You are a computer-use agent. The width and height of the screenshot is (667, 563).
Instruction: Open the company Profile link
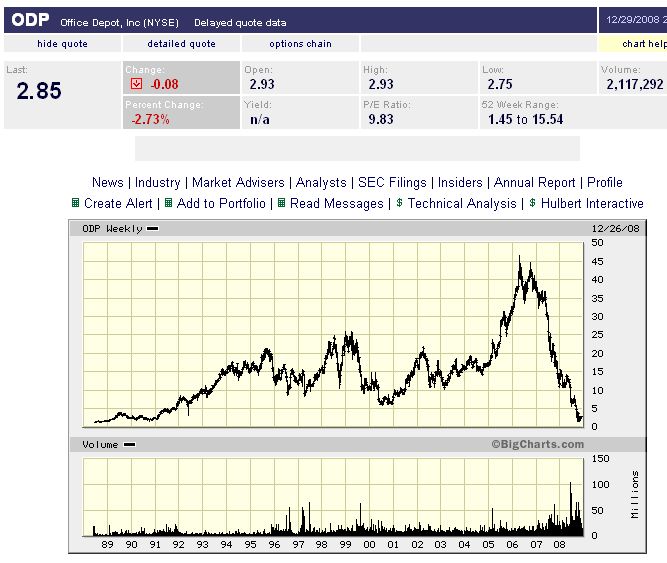pos(604,182)
